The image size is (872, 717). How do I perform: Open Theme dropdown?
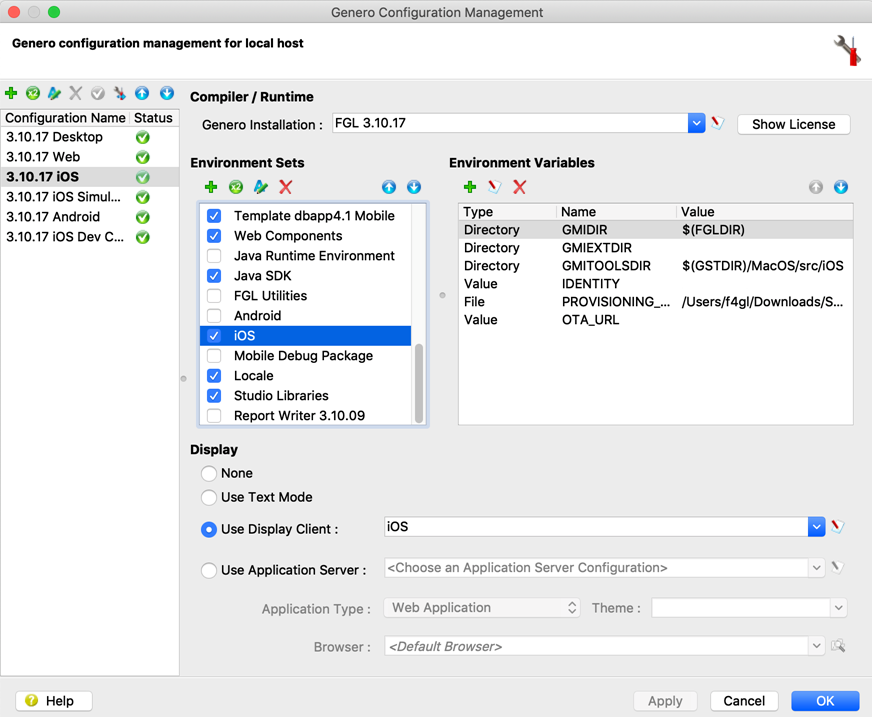[839, 607]
